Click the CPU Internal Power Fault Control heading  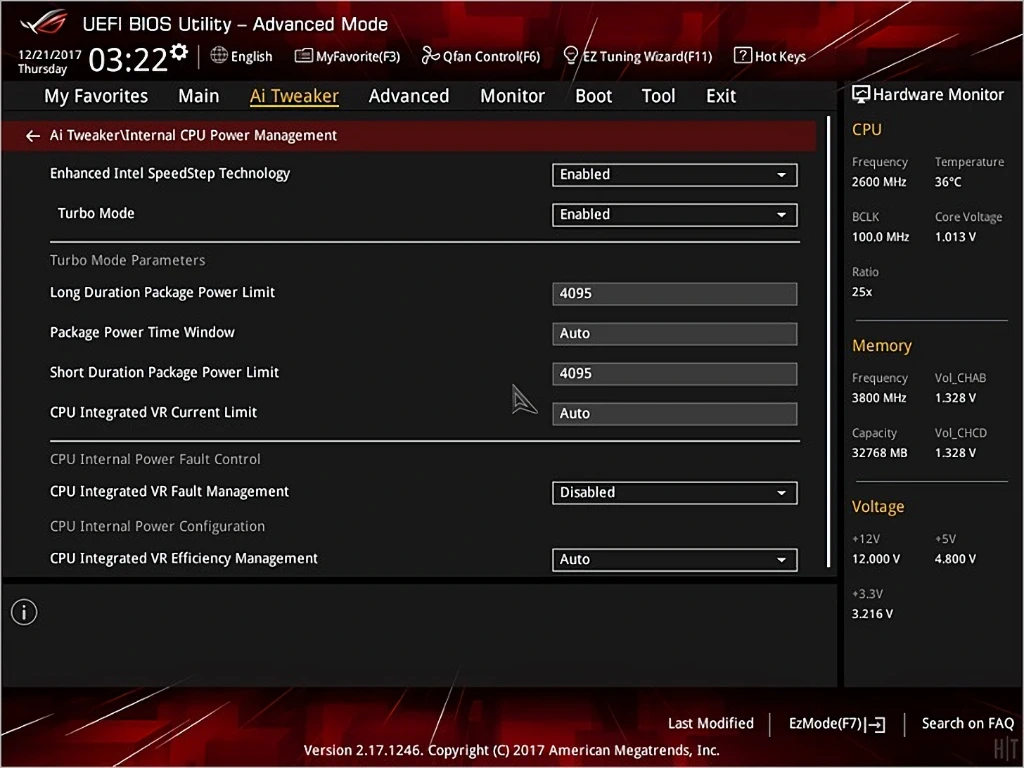(155, 460)
